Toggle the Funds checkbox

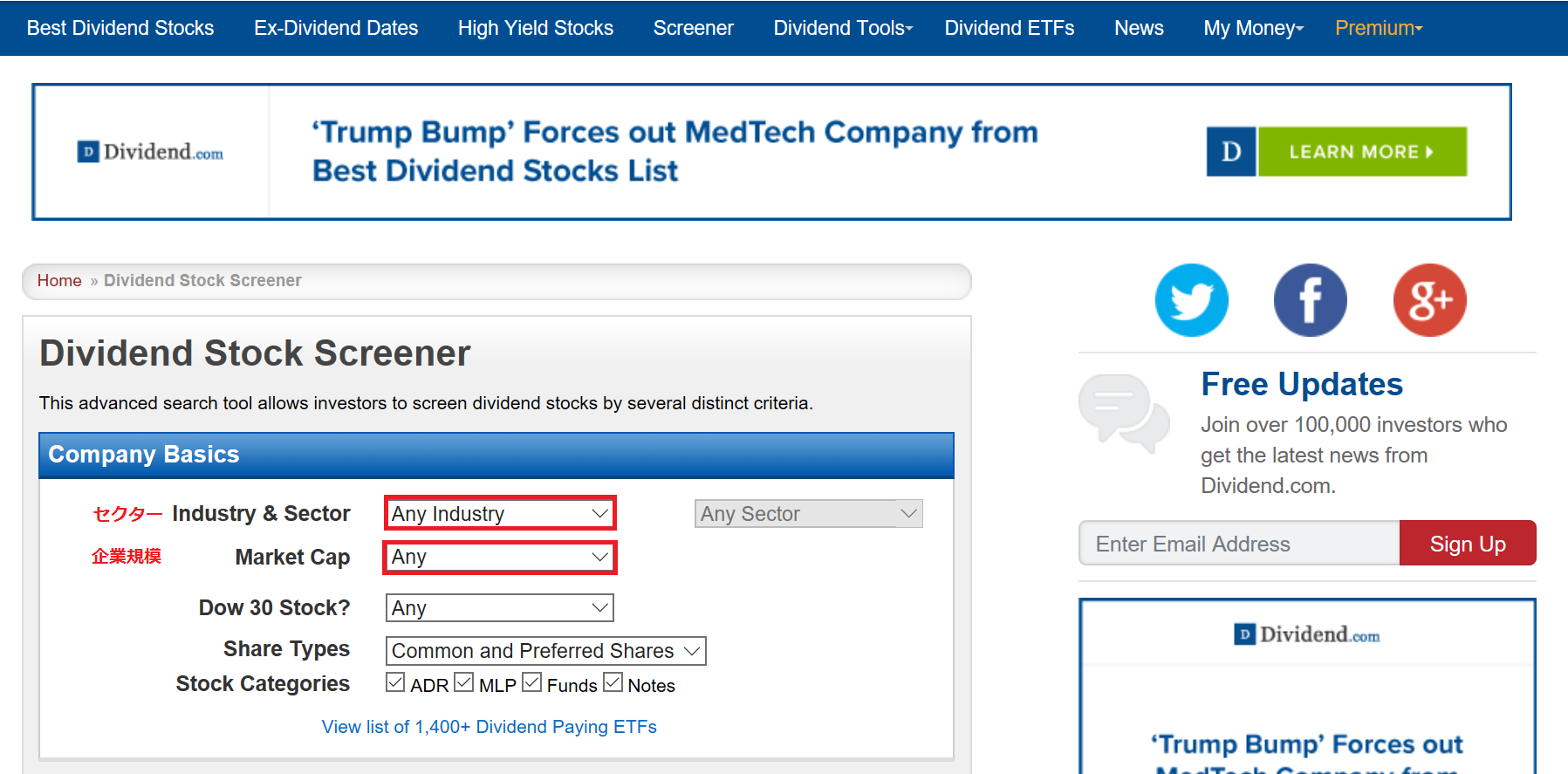pyautogui.click(x=531, y=682)
